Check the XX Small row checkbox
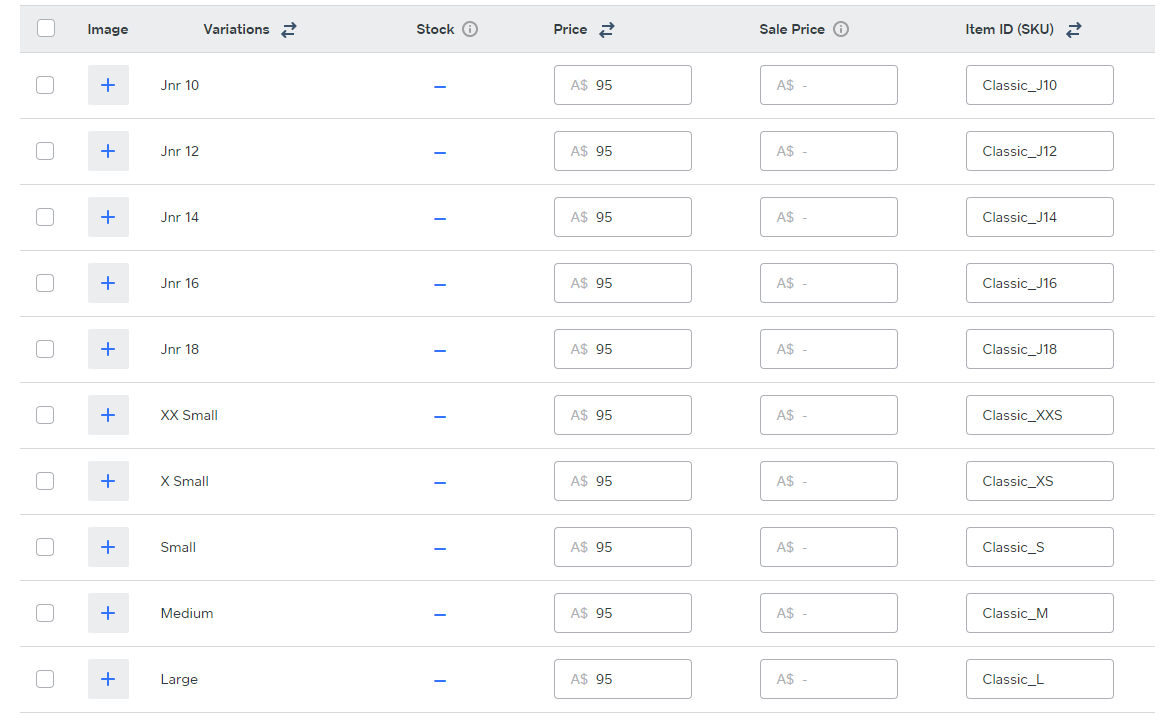The image size is (1167, 727). coord(45,415)
